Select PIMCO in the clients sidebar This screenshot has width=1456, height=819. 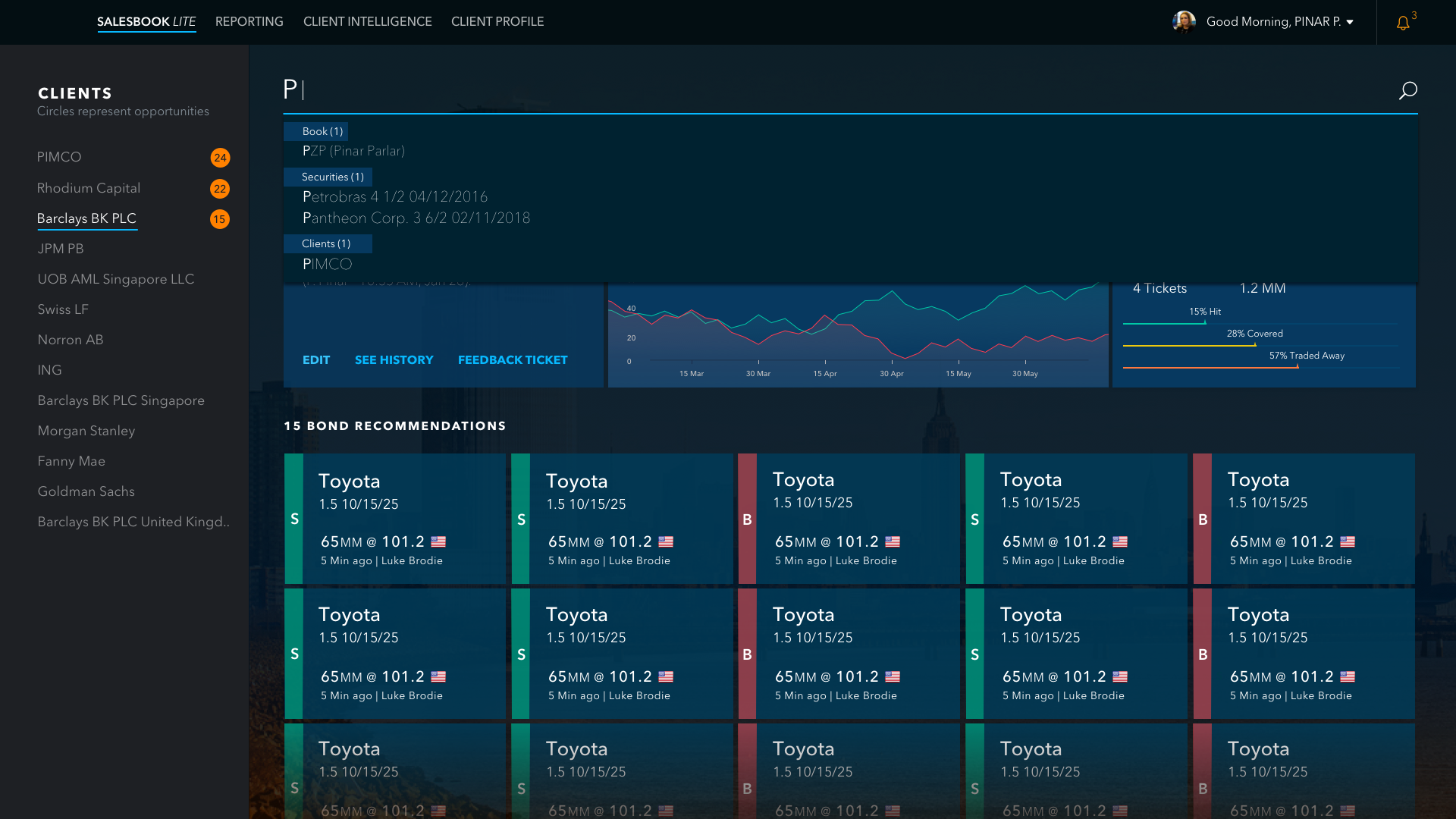[59, 157]
